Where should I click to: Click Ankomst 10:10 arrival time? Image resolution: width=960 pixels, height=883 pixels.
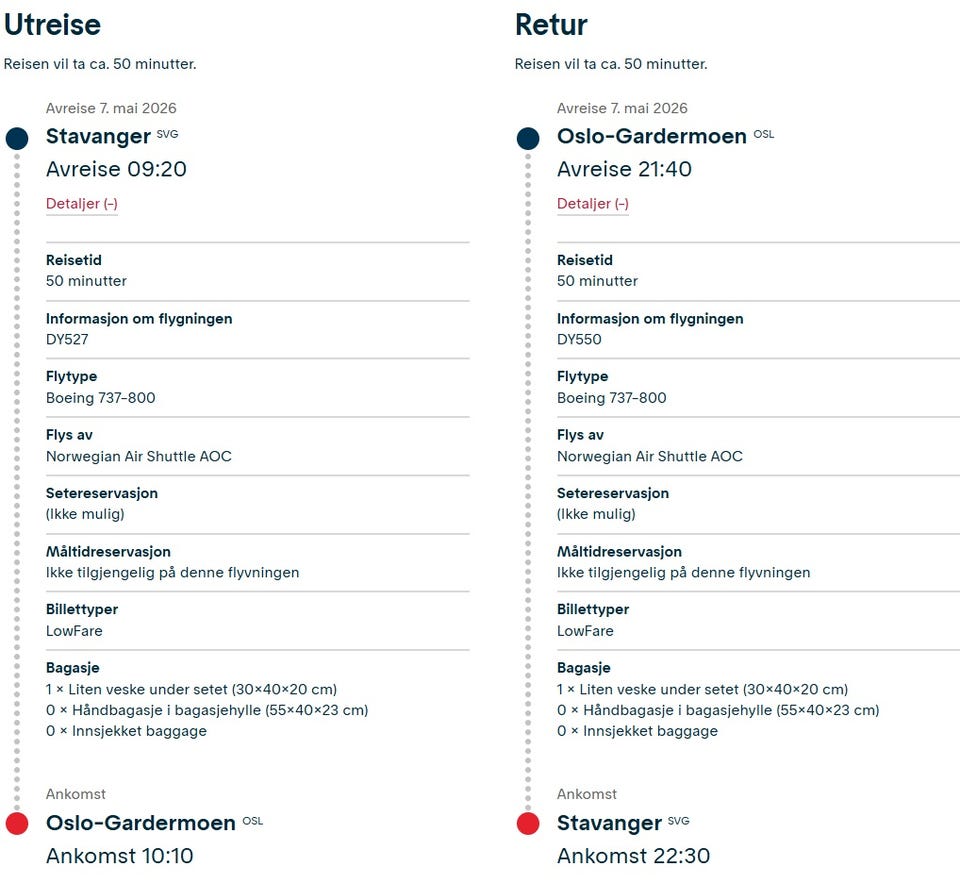pos(119,855)
